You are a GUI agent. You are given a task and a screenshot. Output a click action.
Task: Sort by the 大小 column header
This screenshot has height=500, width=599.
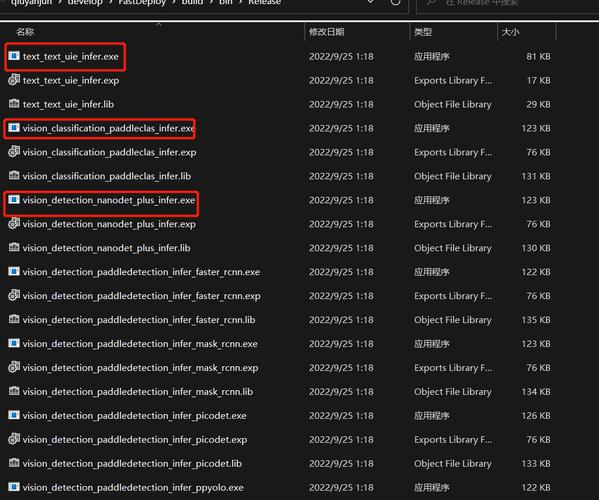coord(510,32)
